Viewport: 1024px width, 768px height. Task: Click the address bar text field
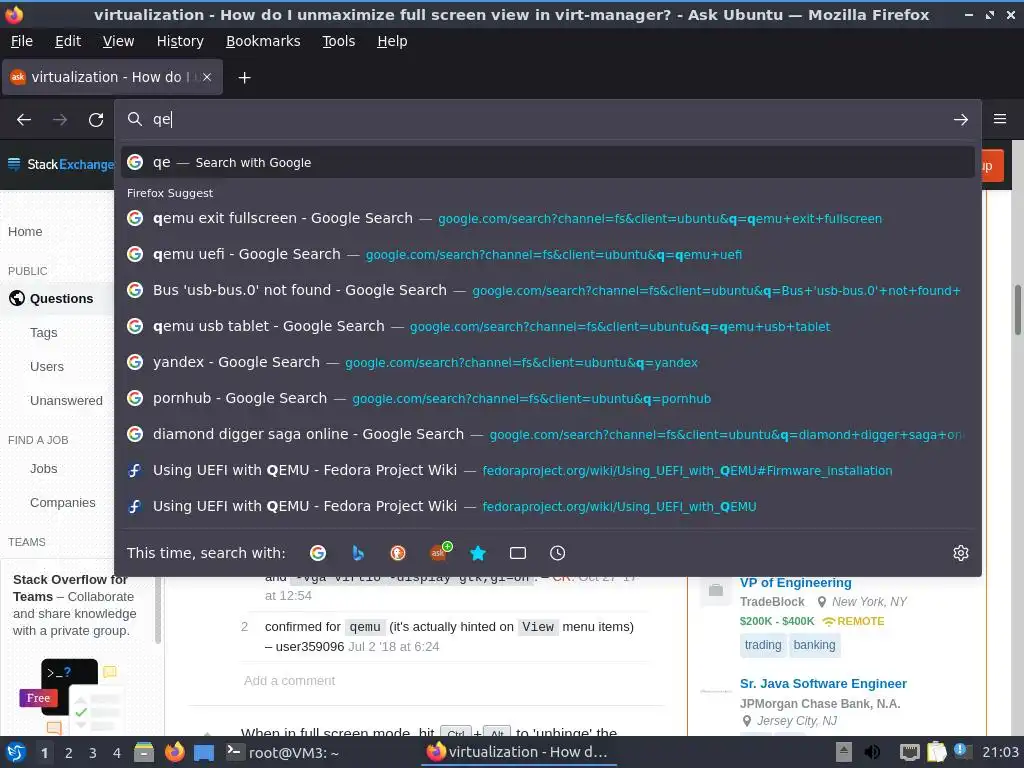[x=547, y=120]
